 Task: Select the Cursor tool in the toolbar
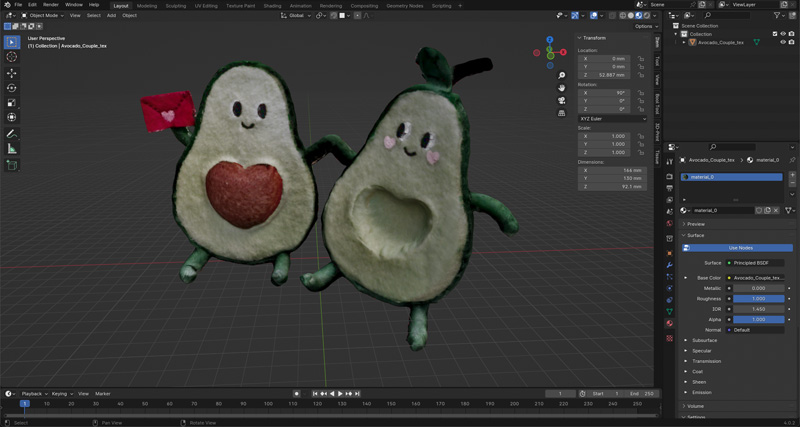tap(11, 57)
